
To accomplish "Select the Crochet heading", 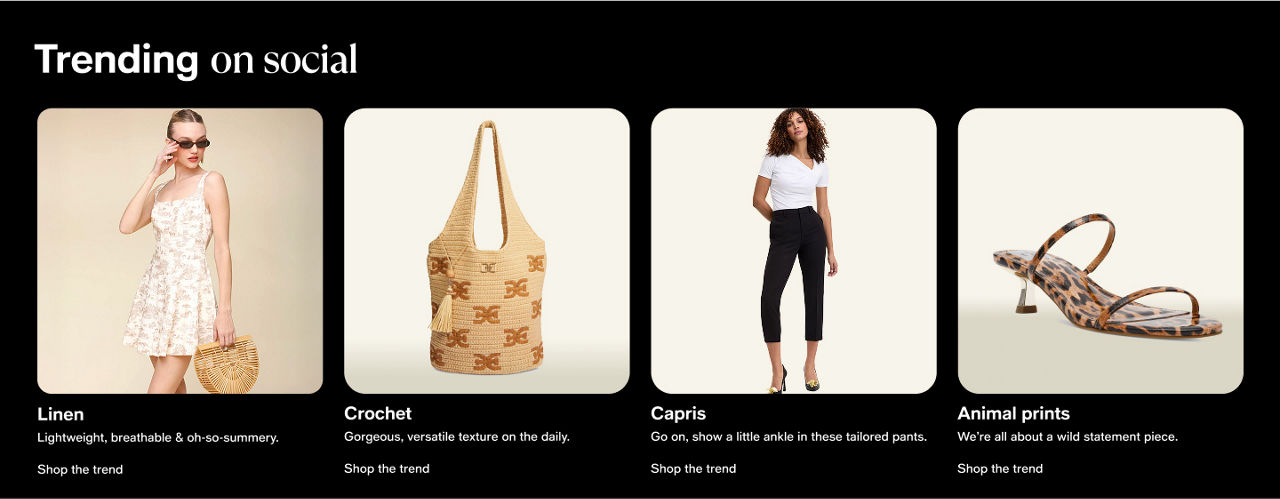I will [x=378, y=414].
